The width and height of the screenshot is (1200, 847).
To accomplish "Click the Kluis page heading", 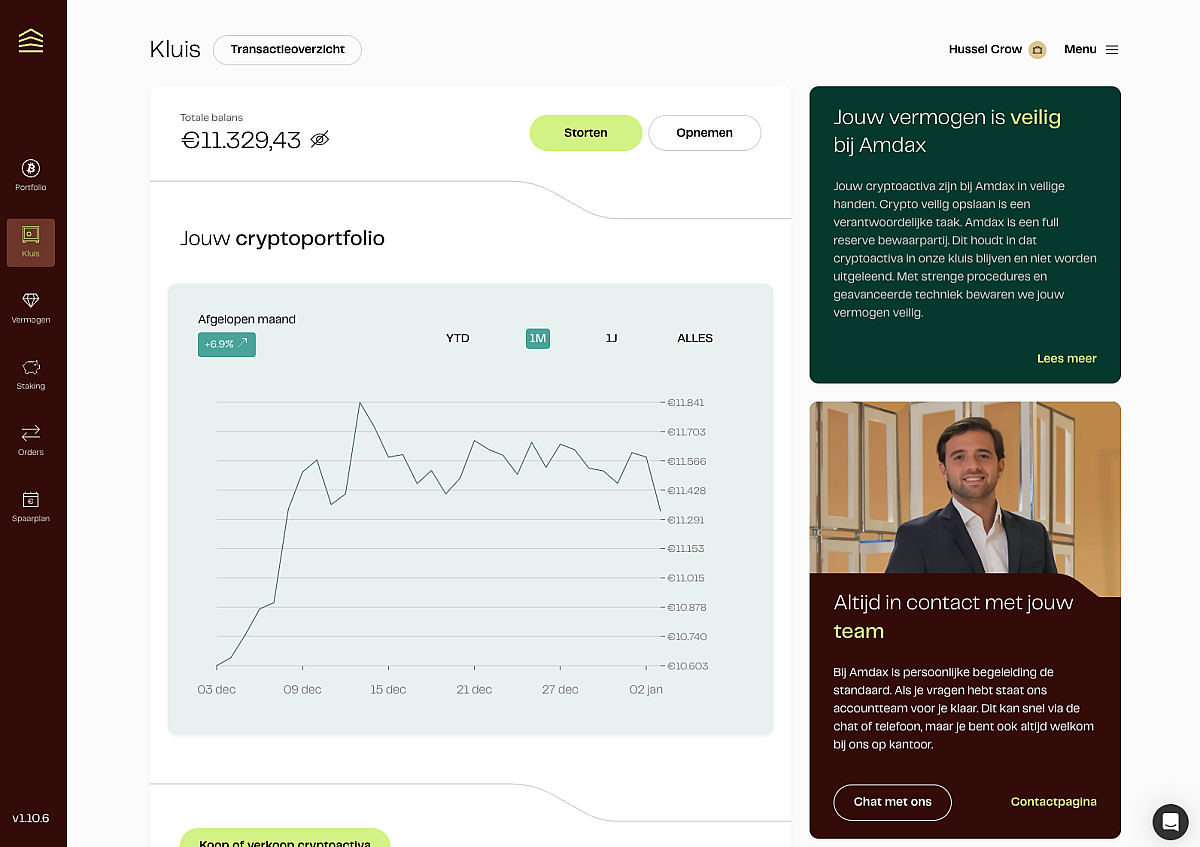I will pos(175,49).
